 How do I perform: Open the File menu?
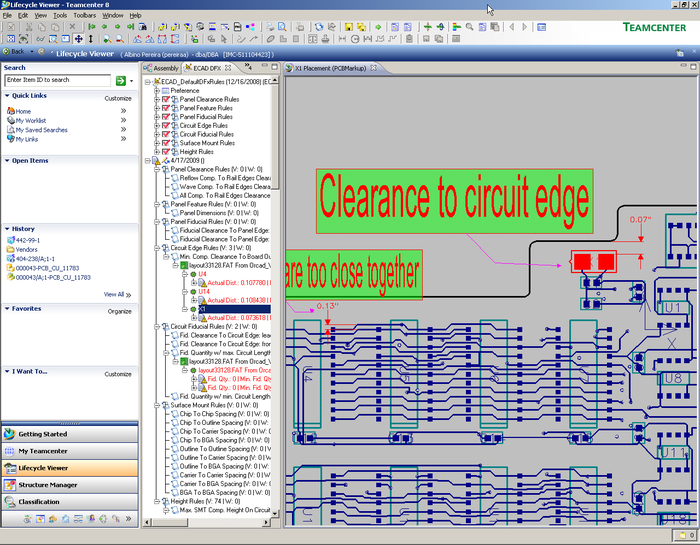7,15
